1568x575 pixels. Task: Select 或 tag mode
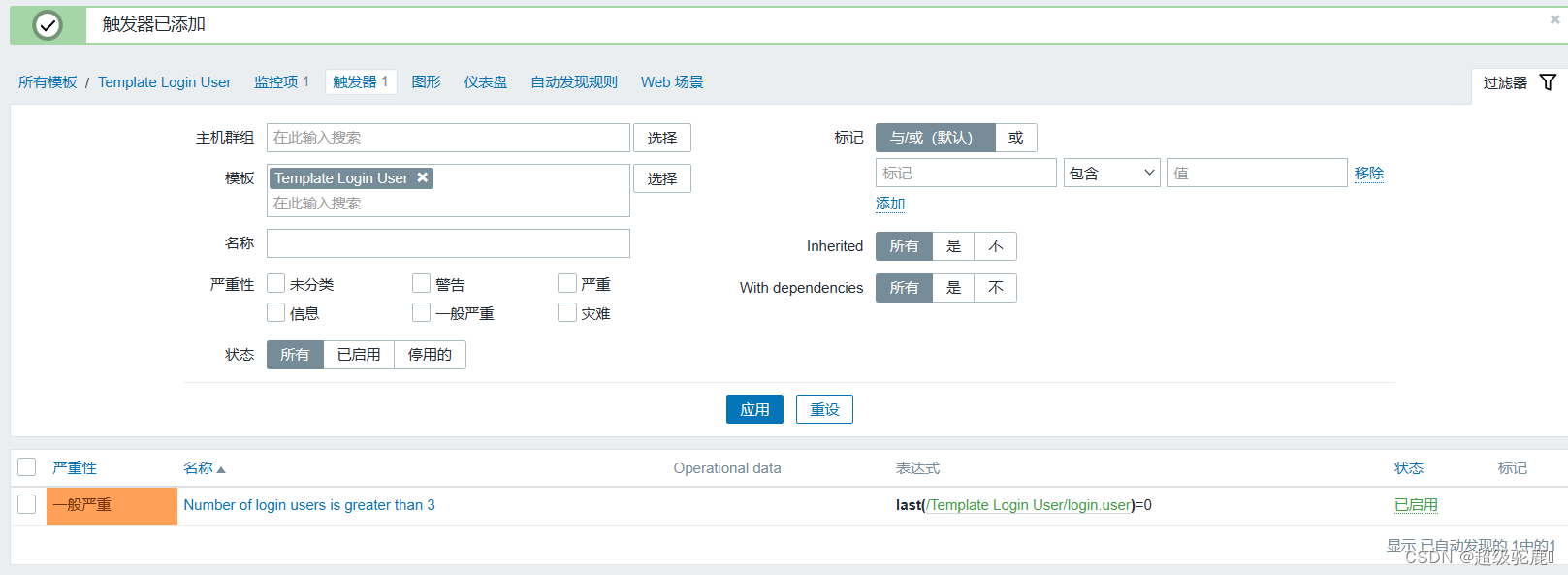click(x=1016, y=138)
